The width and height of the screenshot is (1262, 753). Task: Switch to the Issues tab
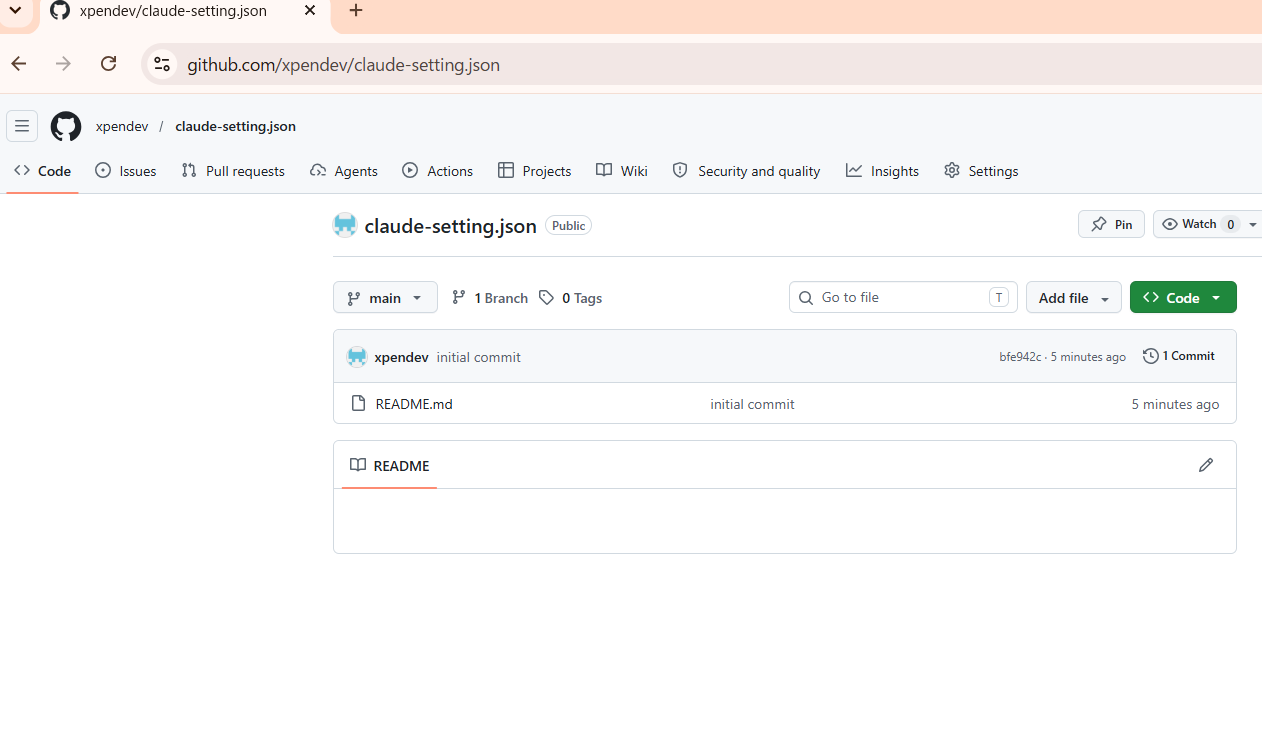click(x=126, y=171)
